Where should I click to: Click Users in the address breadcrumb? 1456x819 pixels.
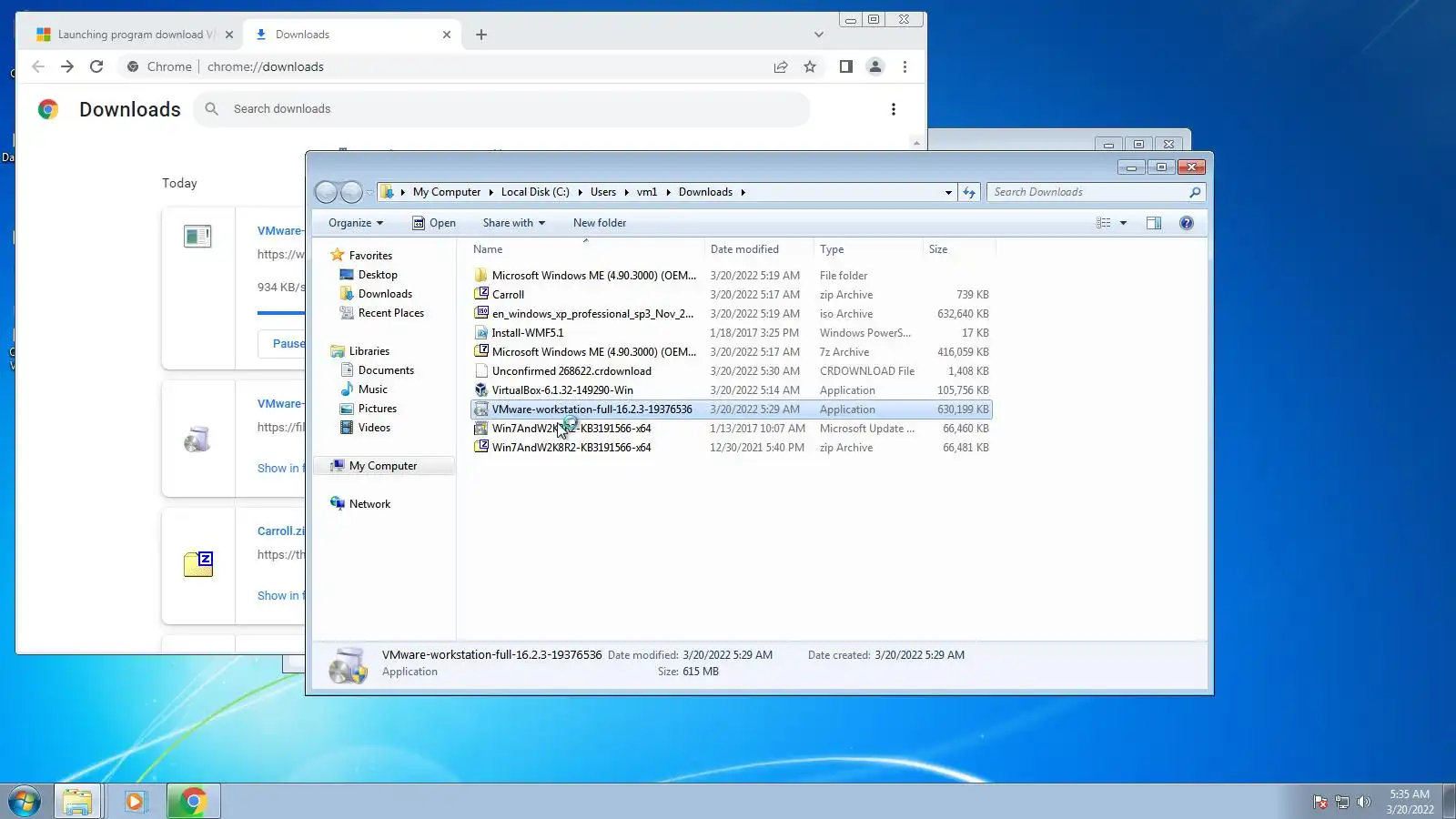click(602, 192)
